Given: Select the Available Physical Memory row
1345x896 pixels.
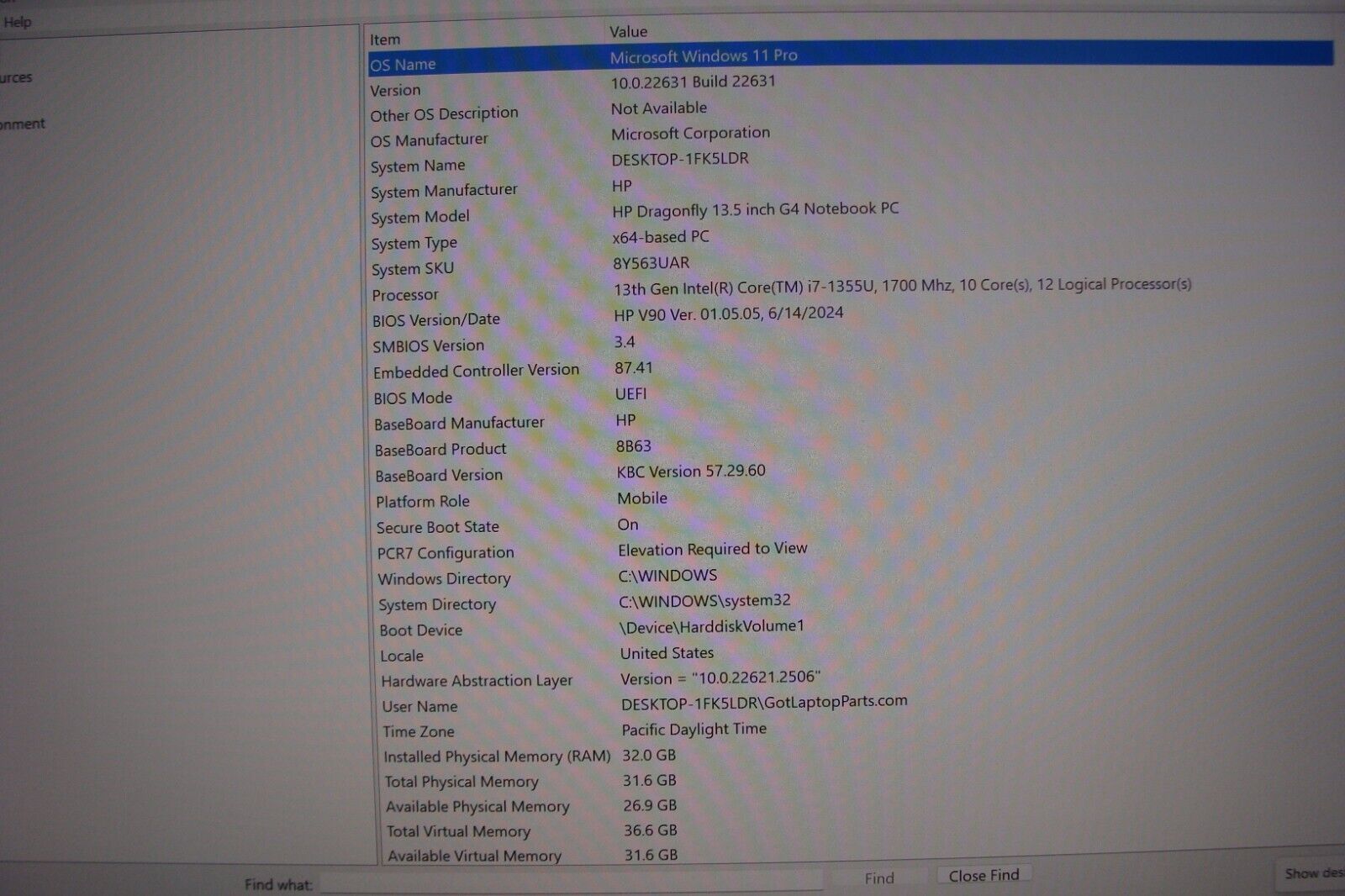Looking at the screenshot, I should 851,805.
